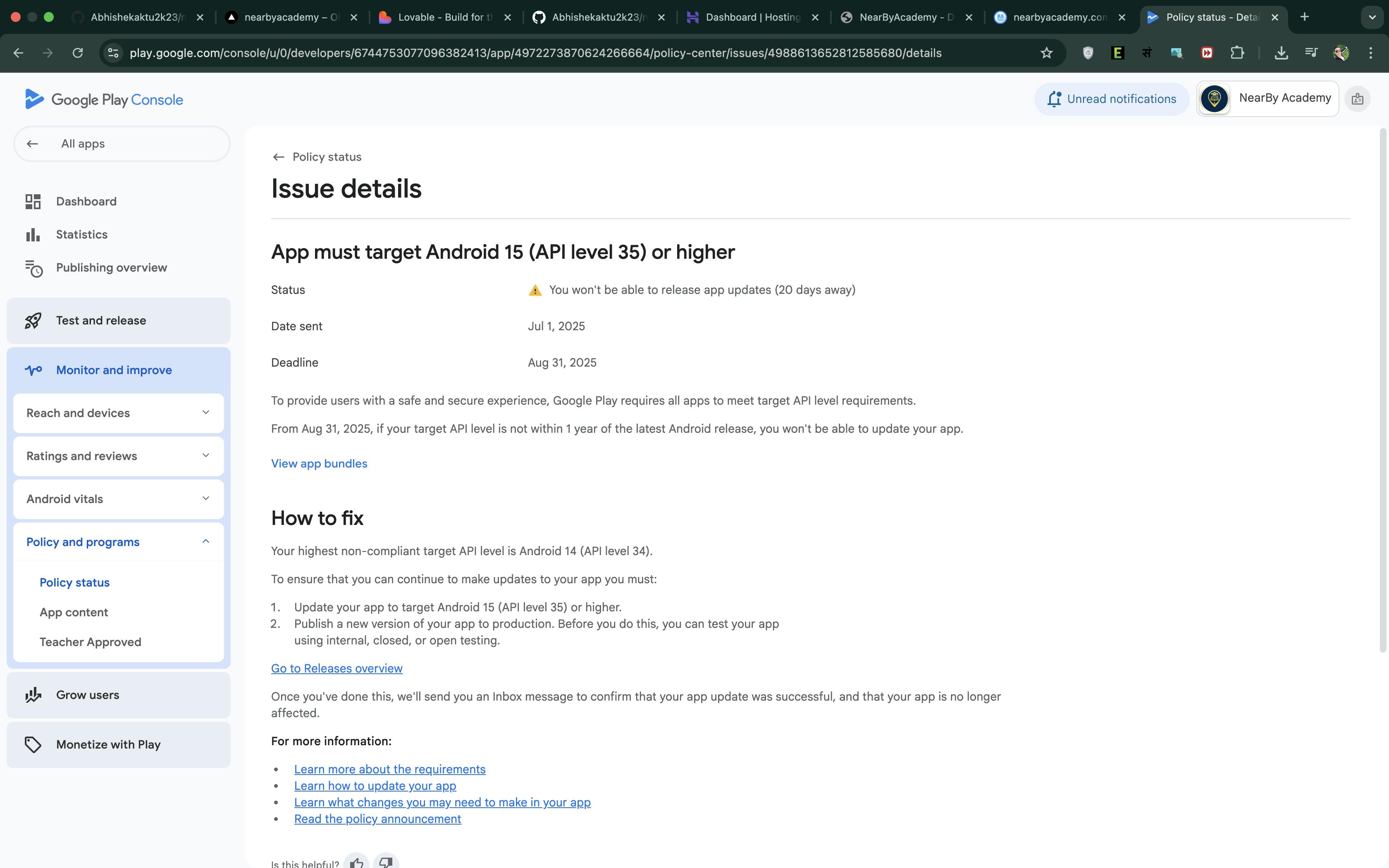Image resolution: width=1389 pixels, height=868 pixels.
Task: Click the Test and release rocket icon
Action: click(33, 321)
